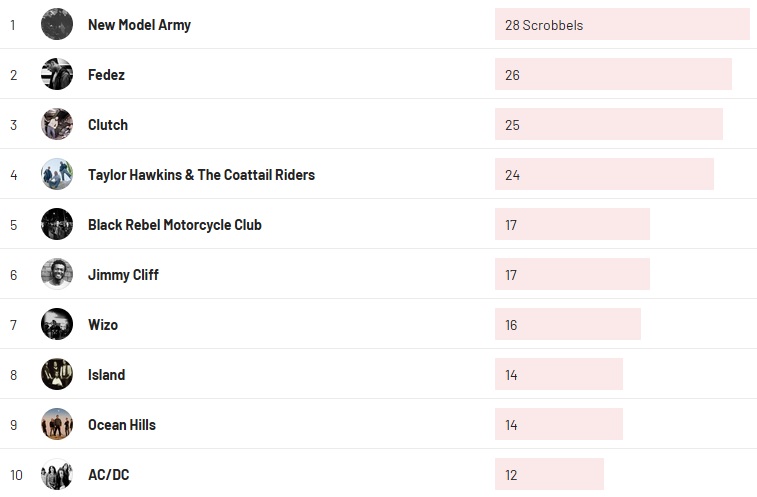
Task: Open Taylor Hawkins & The Coattail Riders link
Action: click(201, 175)
